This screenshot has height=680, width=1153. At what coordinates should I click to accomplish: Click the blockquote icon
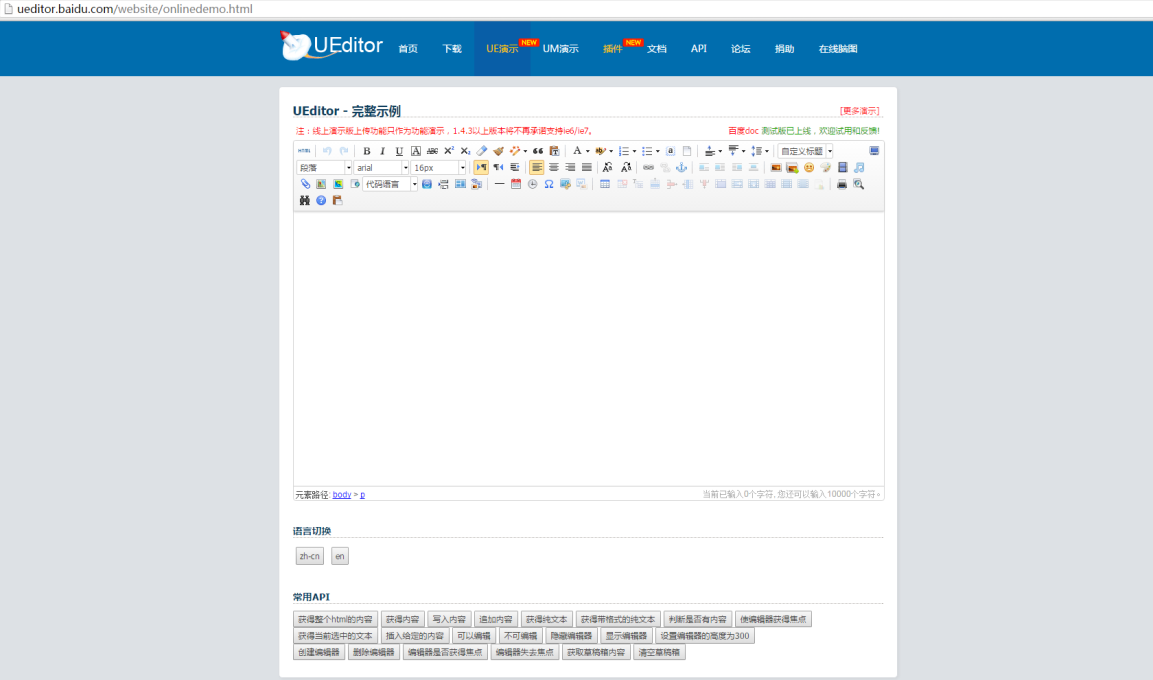pos(538,151)
